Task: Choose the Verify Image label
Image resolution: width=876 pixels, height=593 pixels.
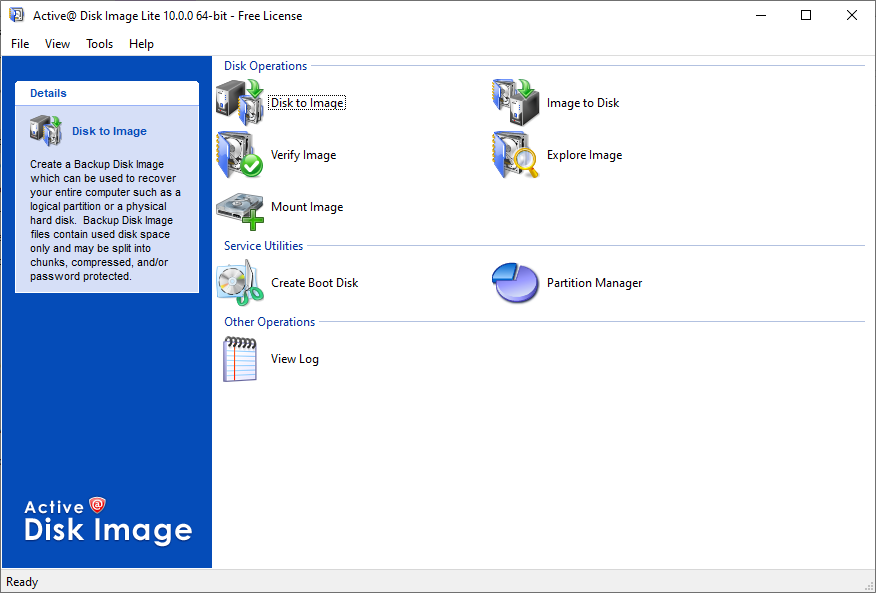Action: coord(303,155)
